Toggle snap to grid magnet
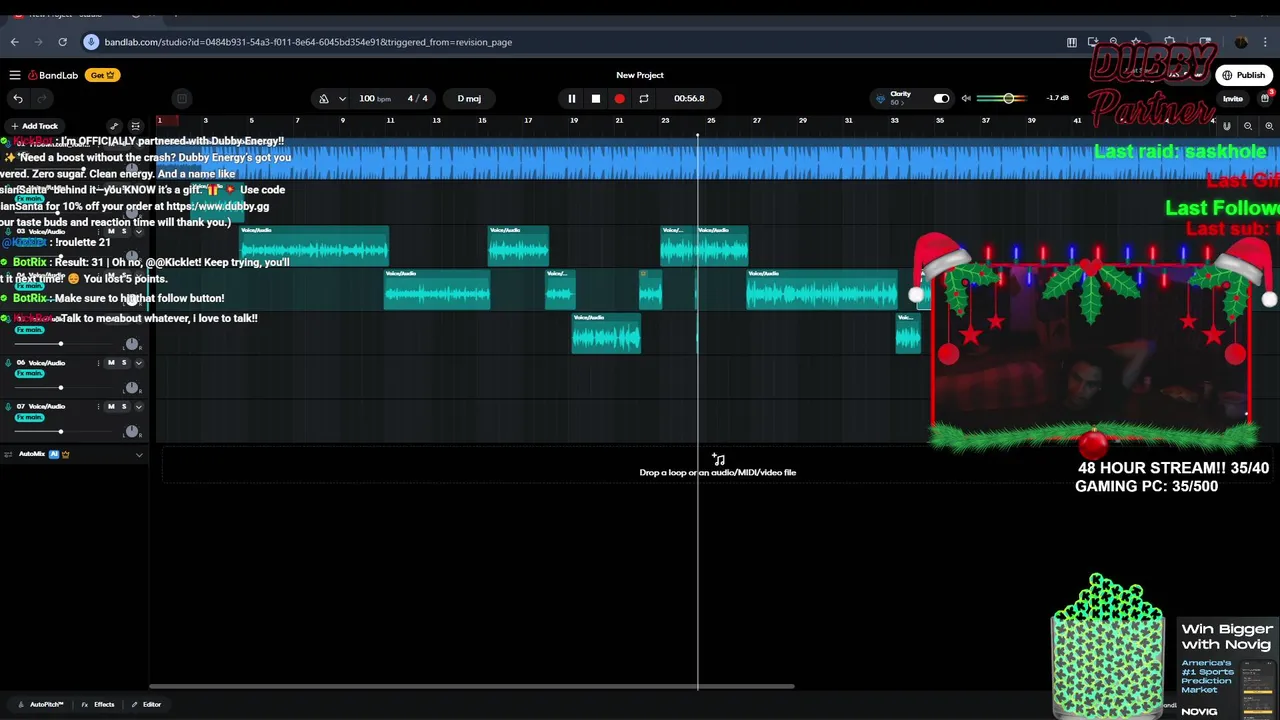The height and width of the screenshot is (720, 1280). (x=1227, y=126)
